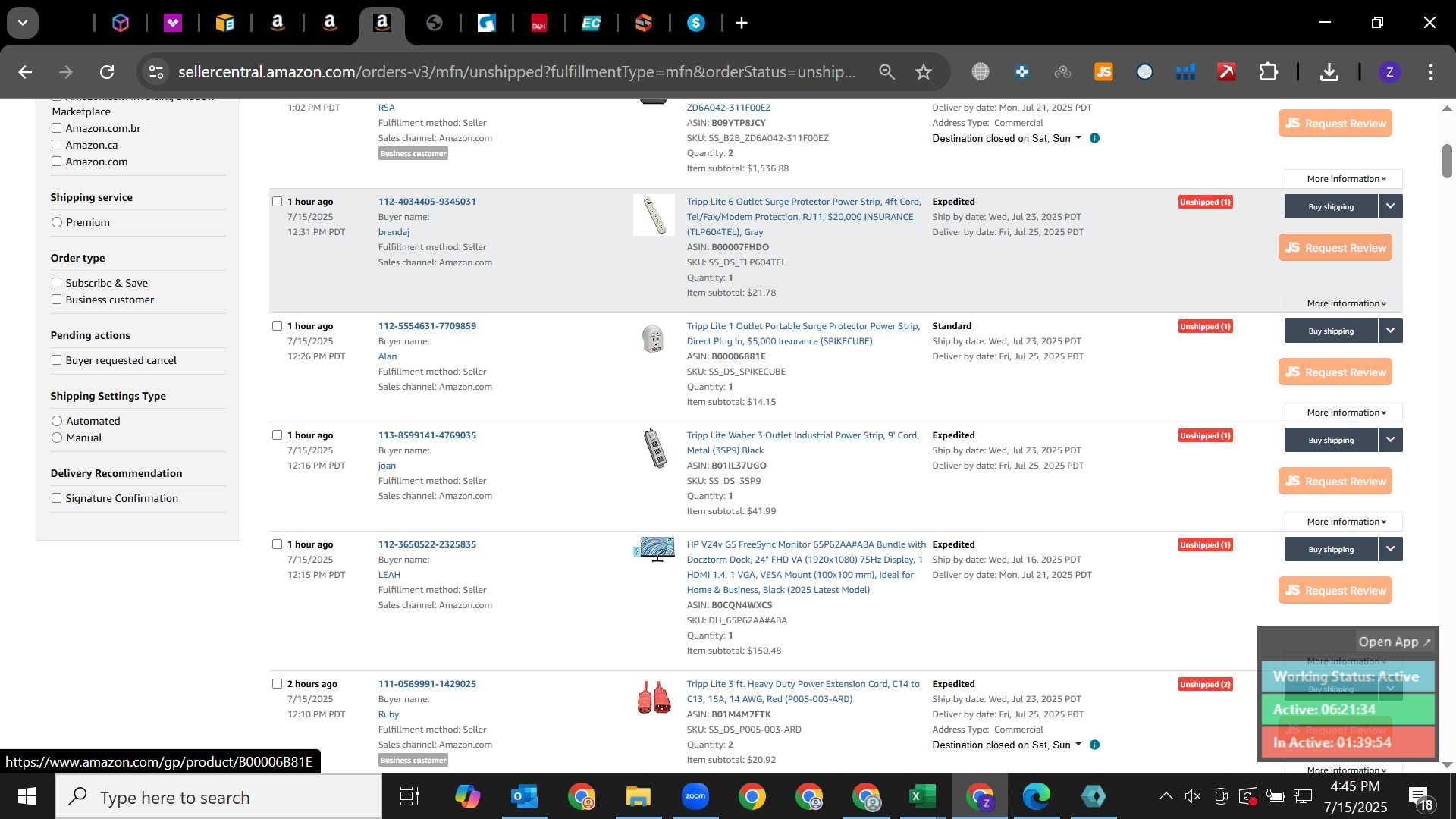Expand More information for the RSA order
This screenshot has height=819, width=1456.
1344,179
